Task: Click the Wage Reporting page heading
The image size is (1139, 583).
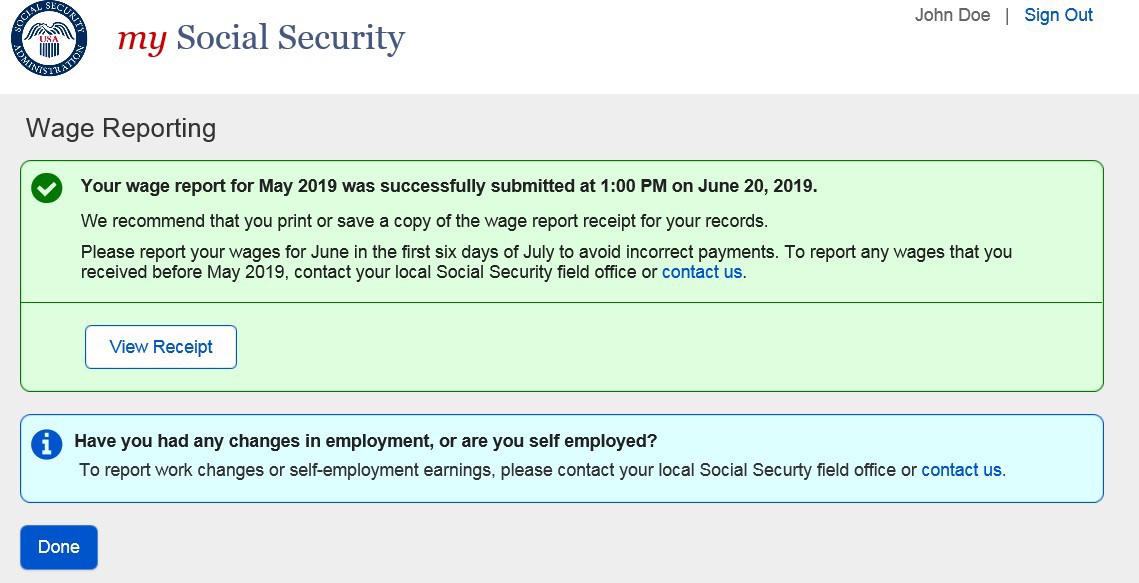Action: point(121,128)
